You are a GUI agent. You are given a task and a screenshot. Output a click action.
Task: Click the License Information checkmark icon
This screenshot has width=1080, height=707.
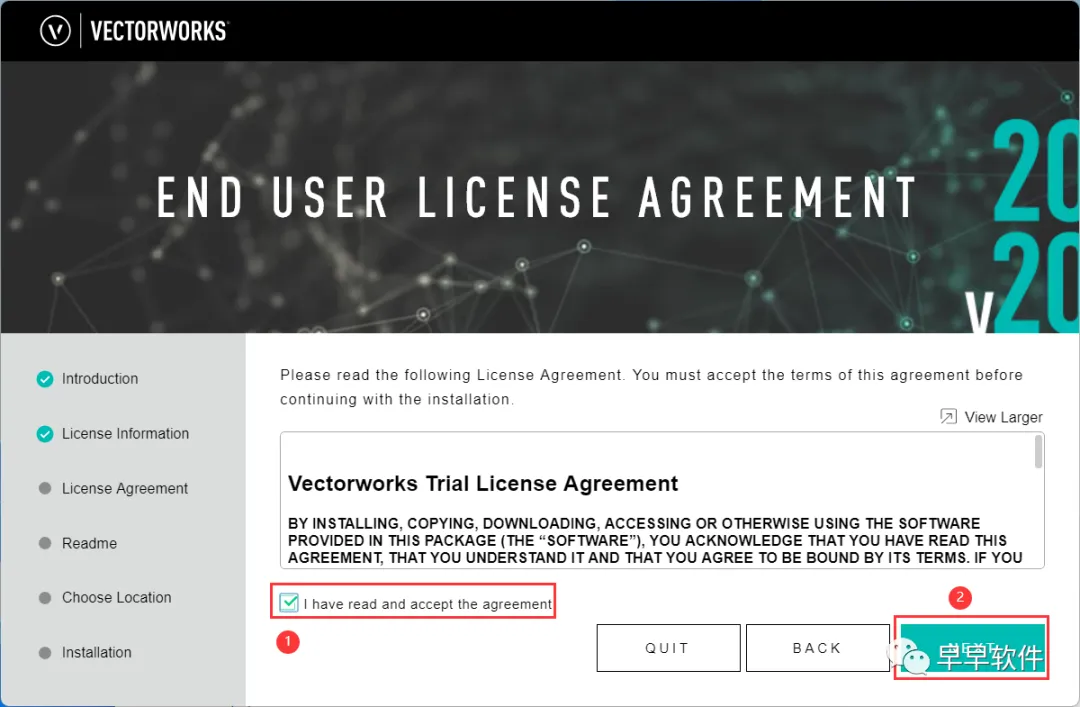pos(45,433)
